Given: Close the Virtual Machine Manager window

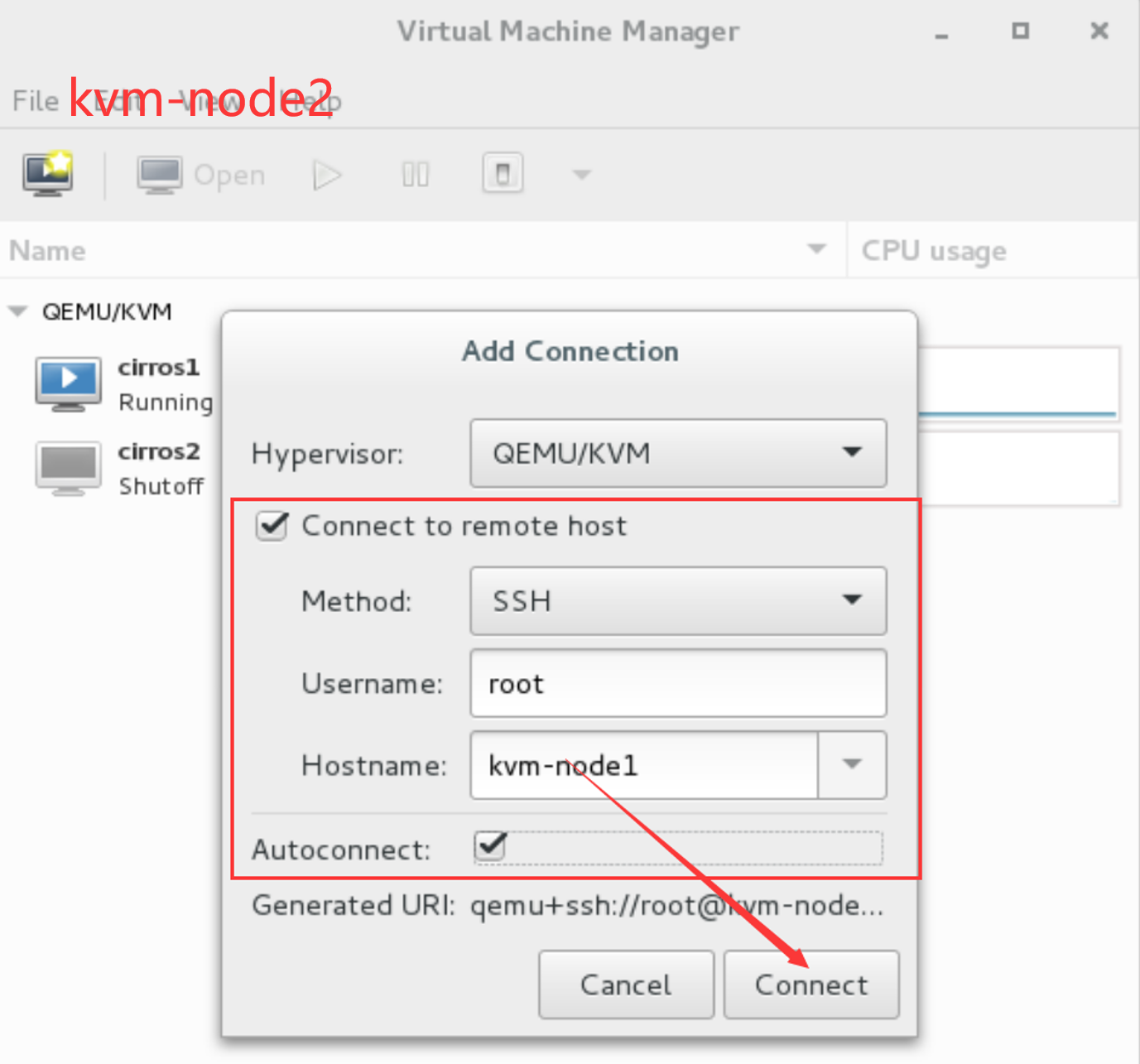Looking at the screenshot, I should (1099, 31).
